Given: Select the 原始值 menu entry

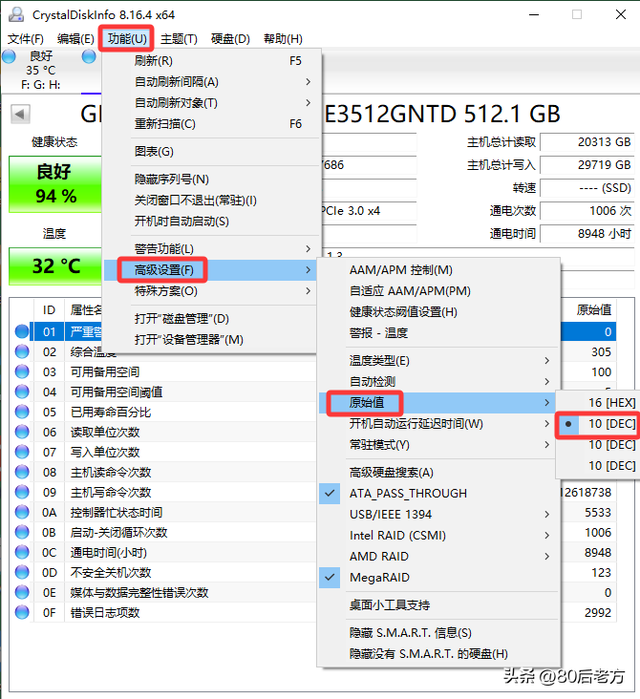Looking at the screenshot, I should pos(439,403).
